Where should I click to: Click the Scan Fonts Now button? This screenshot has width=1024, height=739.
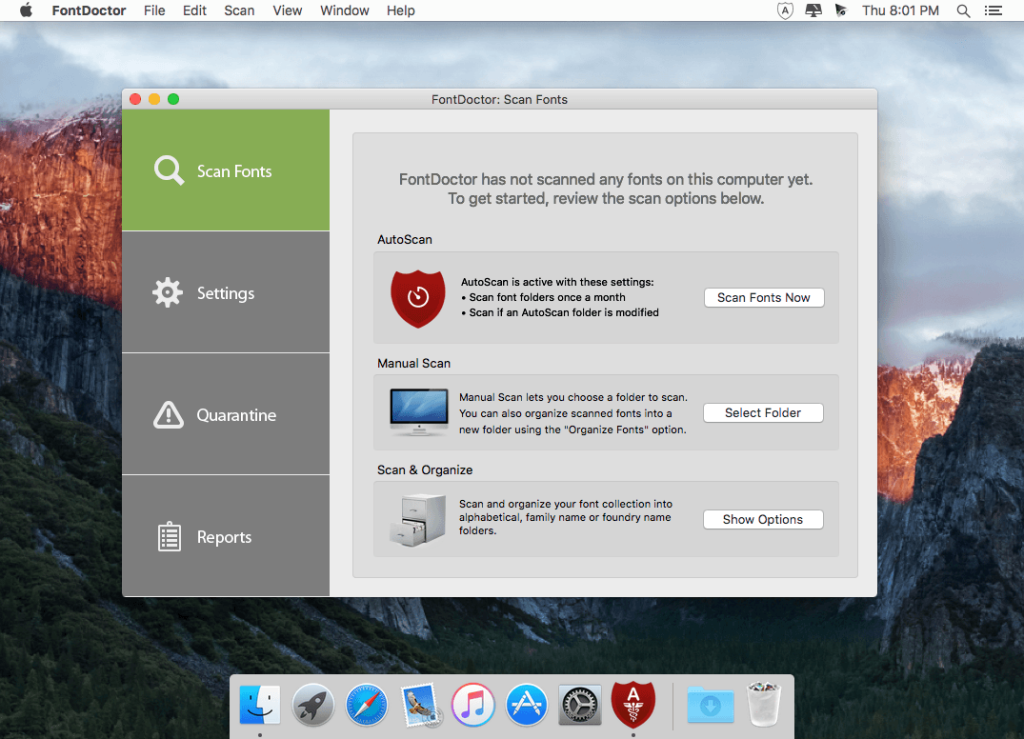coord(763,297)
